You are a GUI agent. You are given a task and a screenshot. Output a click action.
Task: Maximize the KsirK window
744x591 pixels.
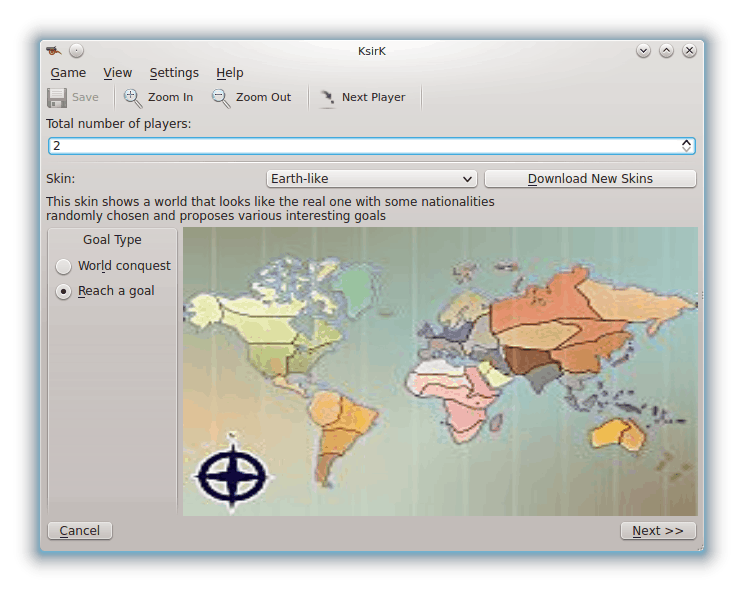click(666, 50)
